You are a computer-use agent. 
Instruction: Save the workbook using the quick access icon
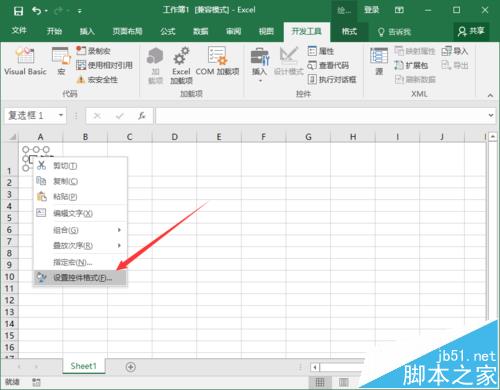pyautogui.click(x=18, y=11)
